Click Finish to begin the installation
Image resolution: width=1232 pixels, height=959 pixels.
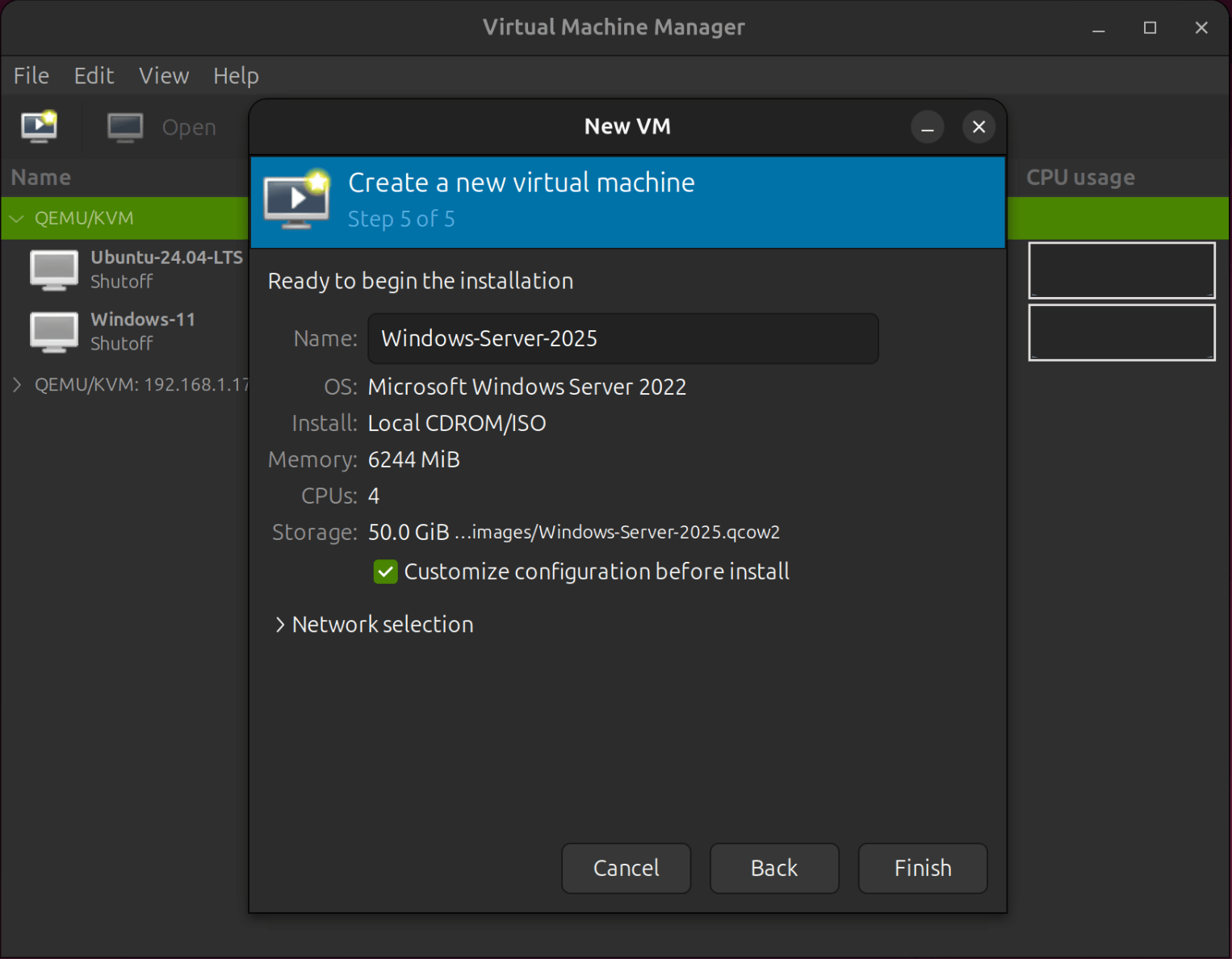[922, 868]
